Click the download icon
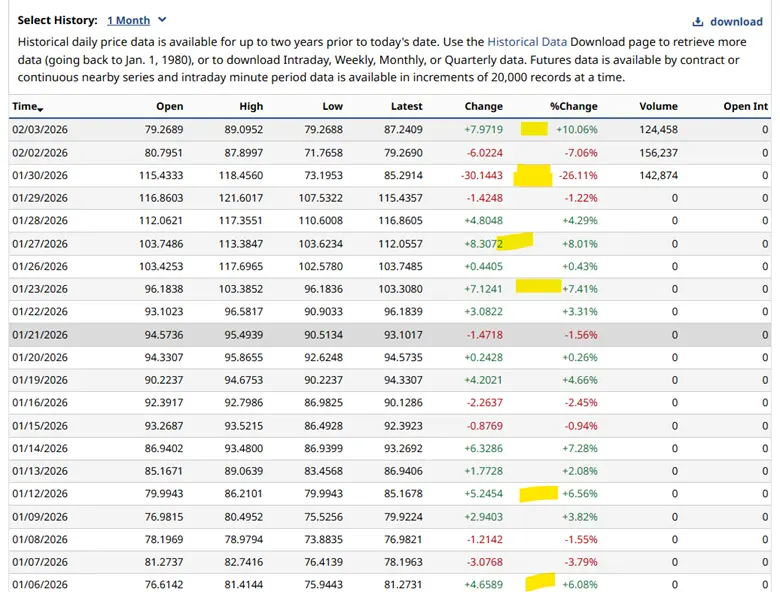This screenshot has width=780, height=592. click(698, 22)
